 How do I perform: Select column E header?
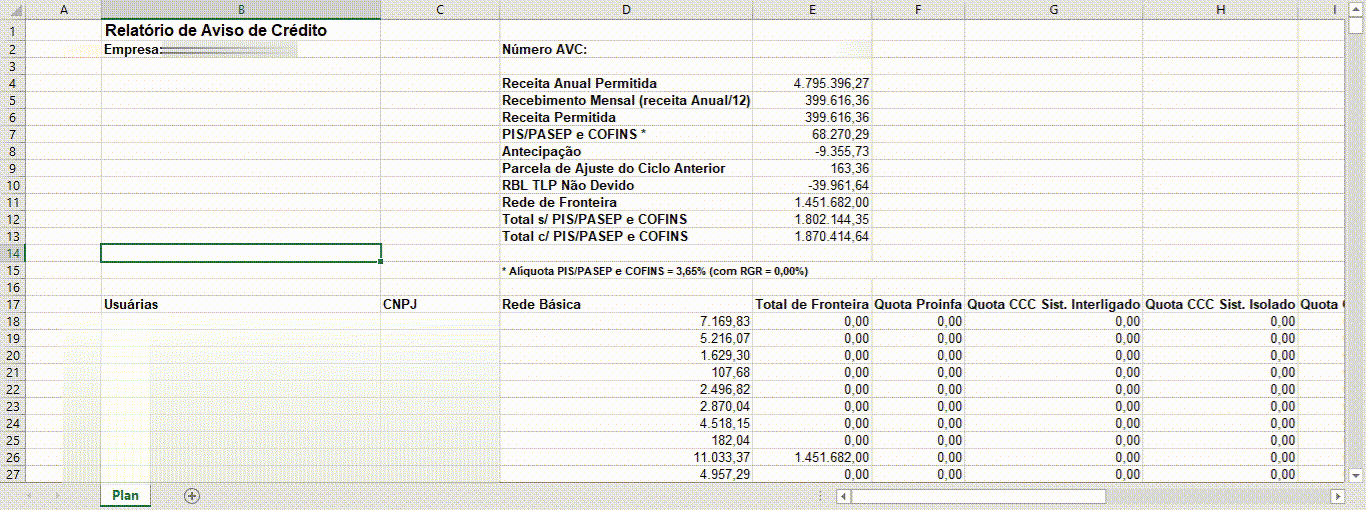point(812,9)
